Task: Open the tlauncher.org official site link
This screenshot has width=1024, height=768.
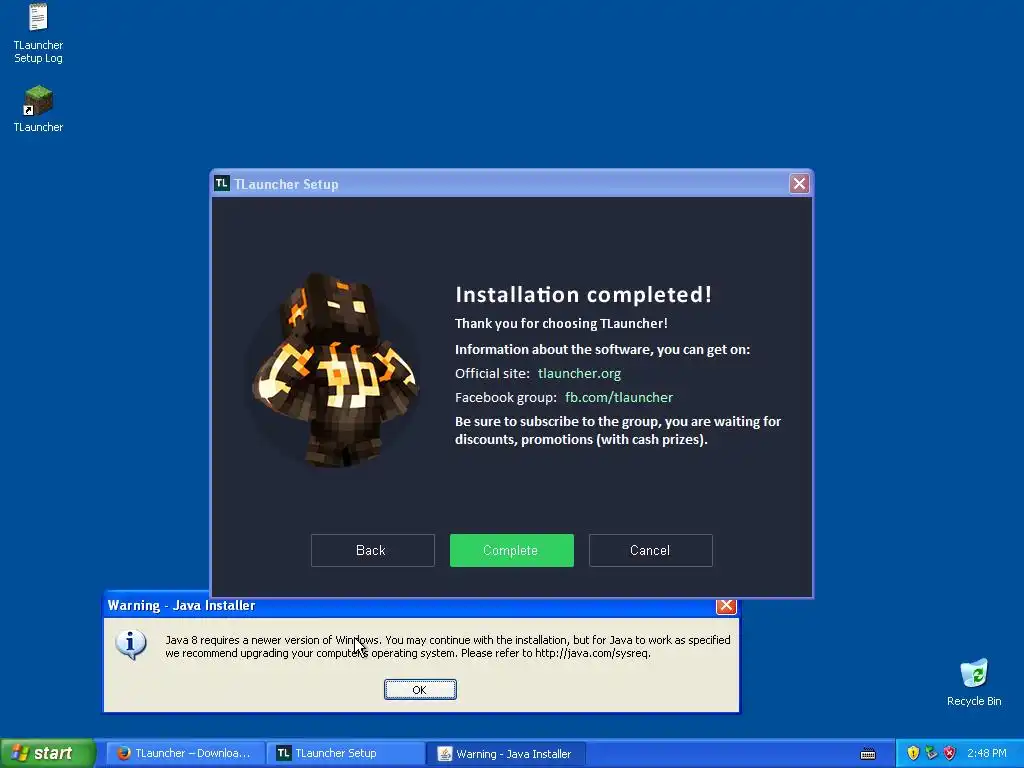Action: (x=579, y=374)
